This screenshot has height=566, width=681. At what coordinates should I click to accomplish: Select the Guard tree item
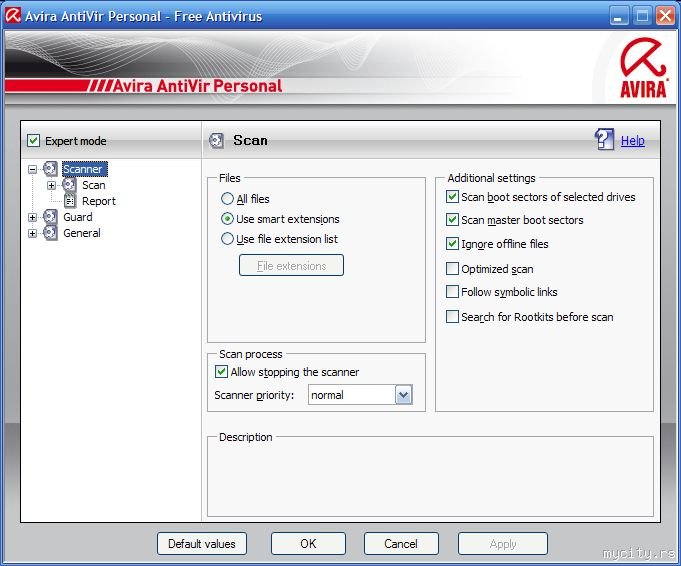pyautogui.click(x=78, y=217)
